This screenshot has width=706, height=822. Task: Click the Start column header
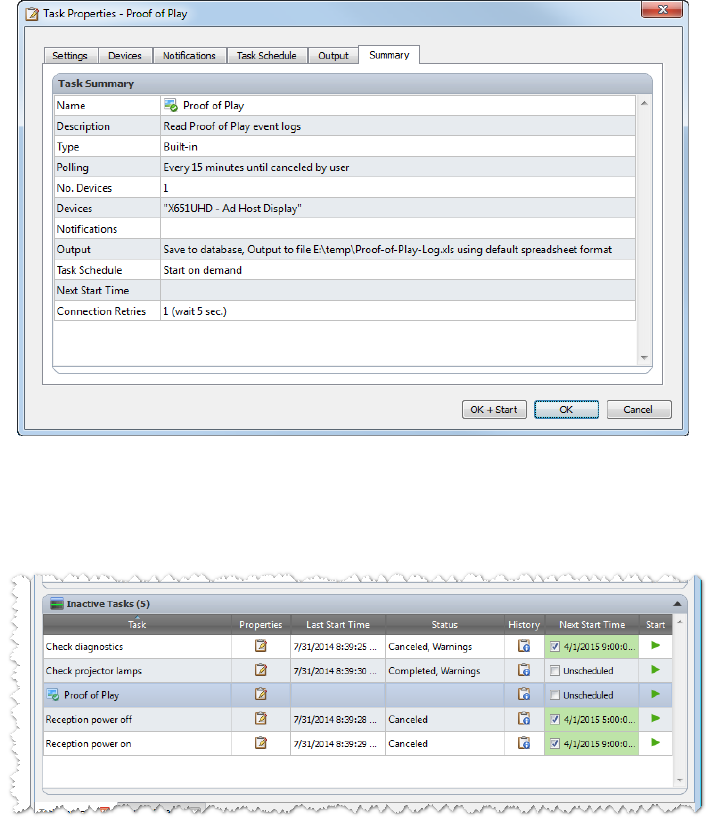[655, 624]
